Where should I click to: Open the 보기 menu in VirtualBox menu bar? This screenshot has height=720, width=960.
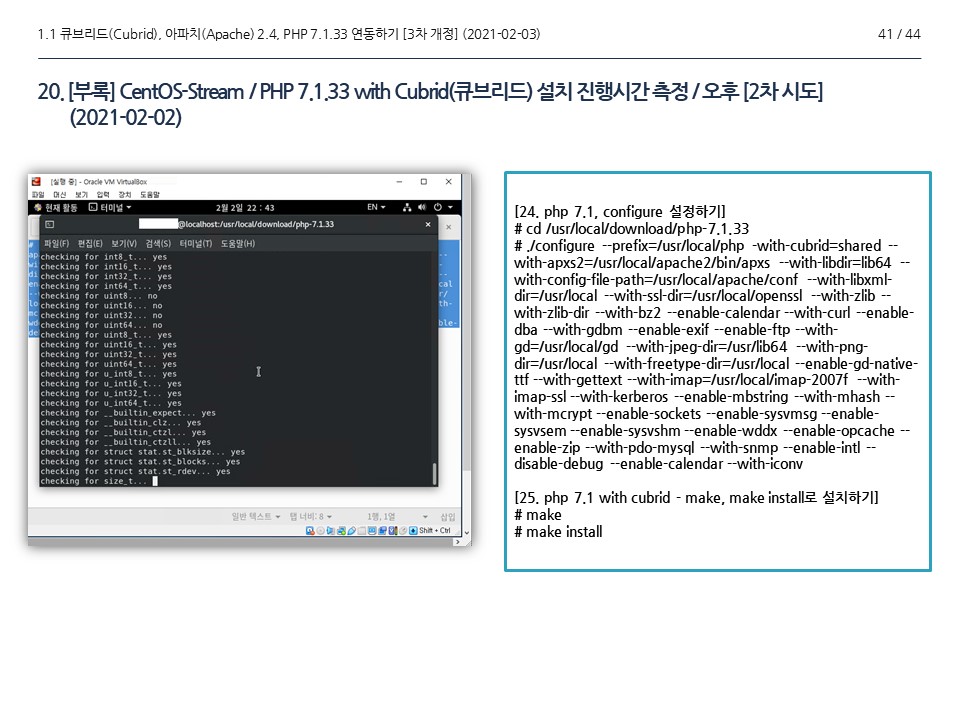(x=81, y=195)
